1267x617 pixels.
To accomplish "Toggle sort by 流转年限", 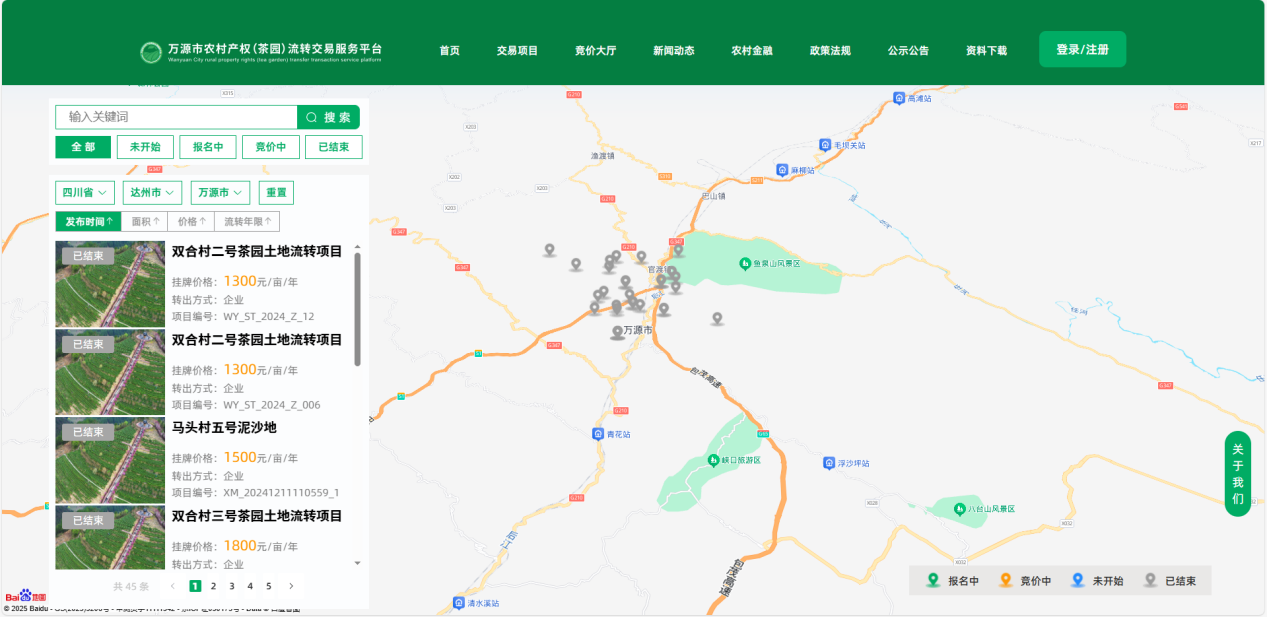I will (x=247, y=222).
